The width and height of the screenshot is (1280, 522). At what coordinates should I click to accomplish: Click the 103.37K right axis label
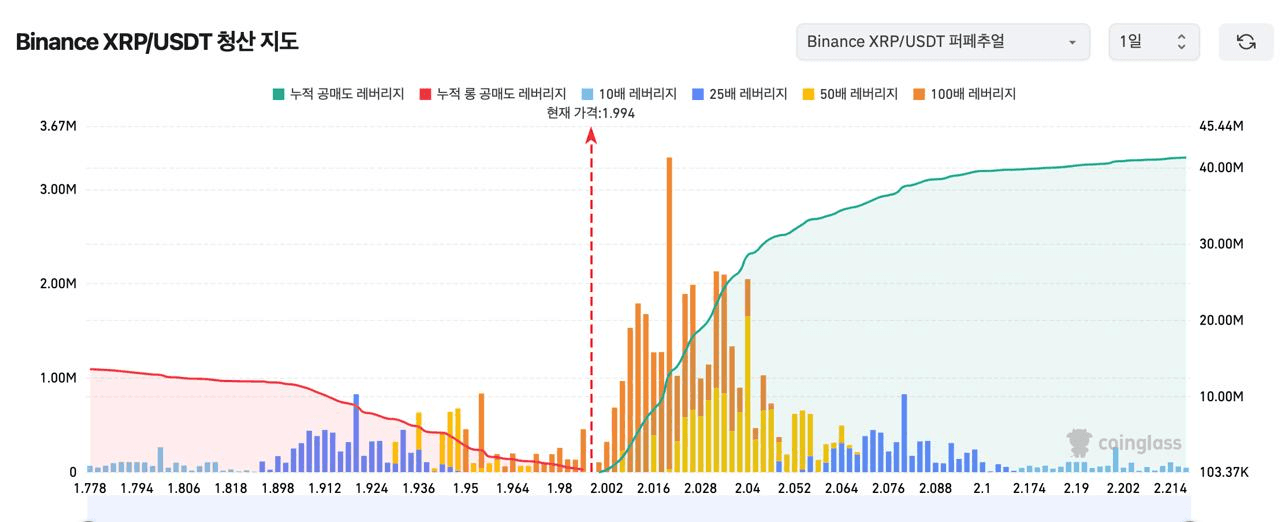tap(1222, 472)
